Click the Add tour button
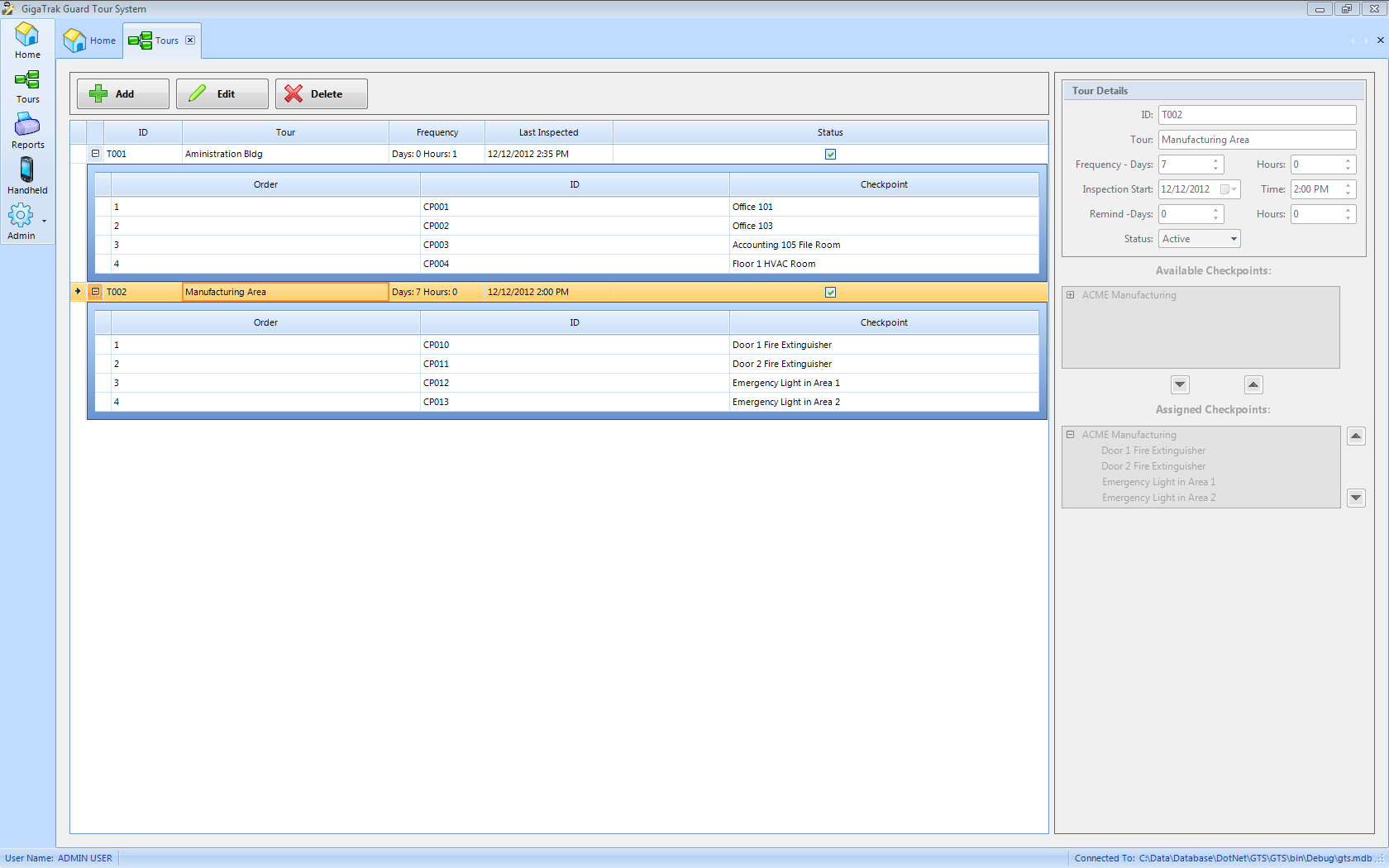 (x=123, y=93)
